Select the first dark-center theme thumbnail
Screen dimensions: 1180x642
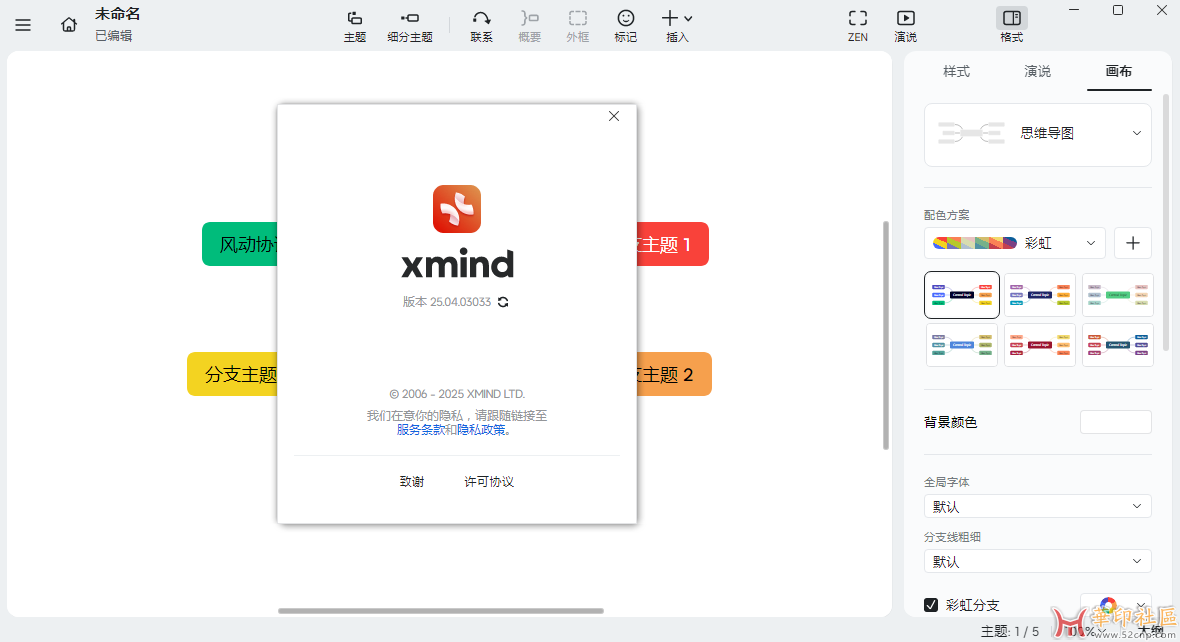962,295
